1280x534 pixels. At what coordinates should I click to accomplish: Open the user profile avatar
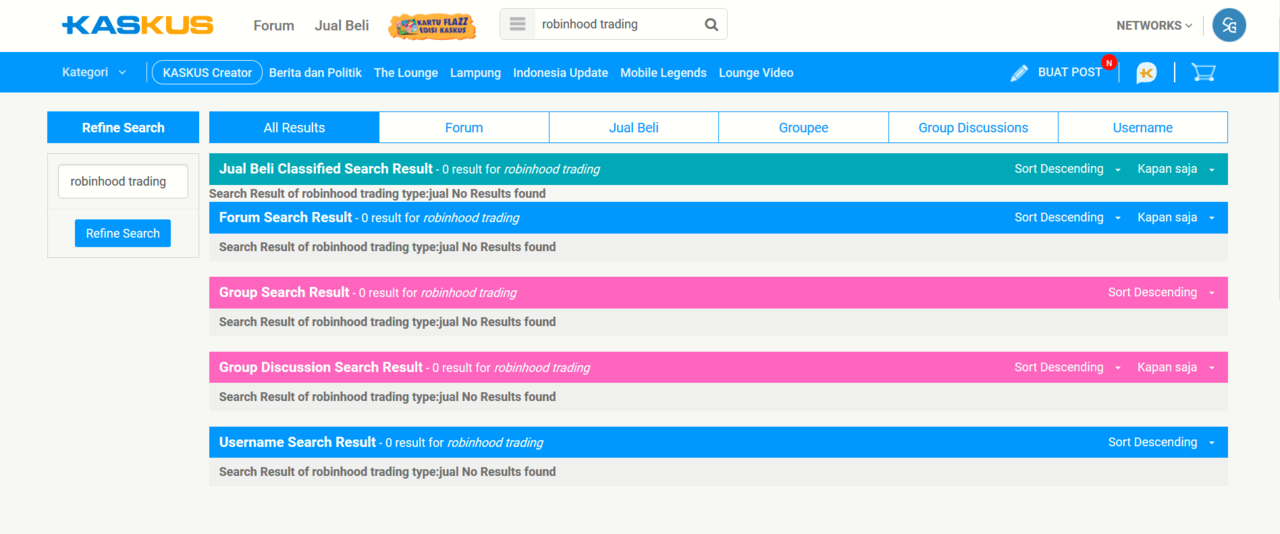click(x=1229, y=25)
